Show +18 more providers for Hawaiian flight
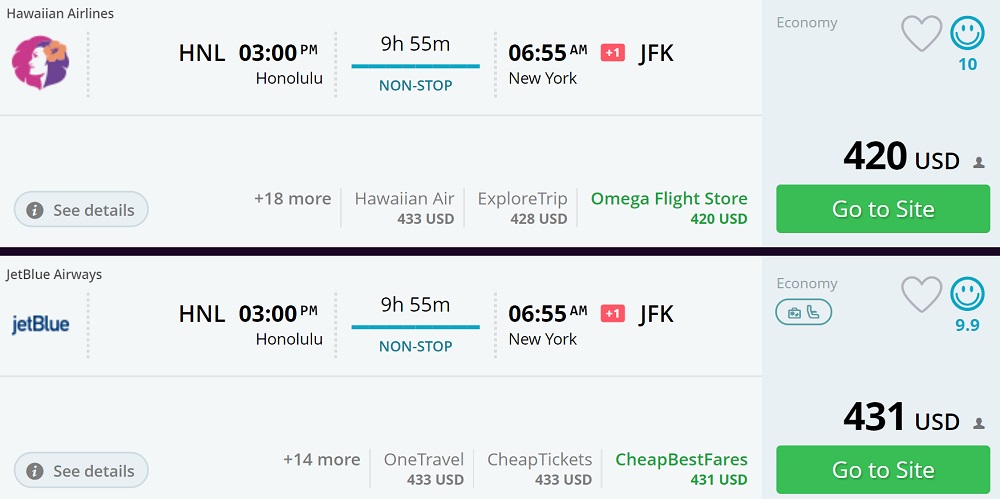This screenshot has width=1000, height=499. [292, 199]
